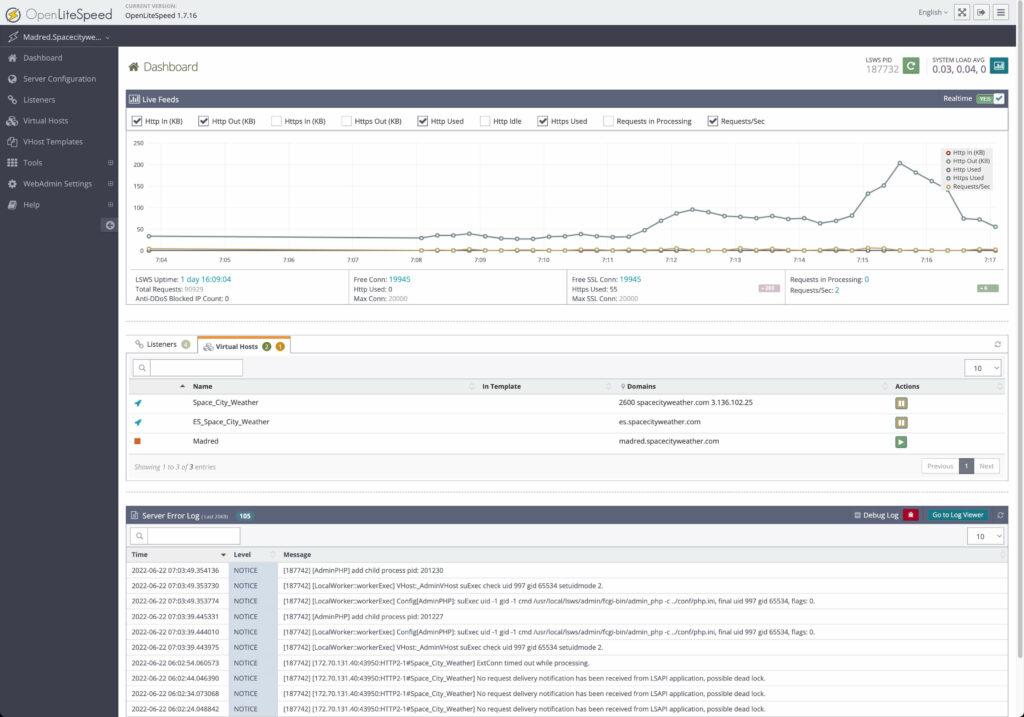1024x717 pixels.
Task: Click the search icon in Server Error Log
Action: 139,536
